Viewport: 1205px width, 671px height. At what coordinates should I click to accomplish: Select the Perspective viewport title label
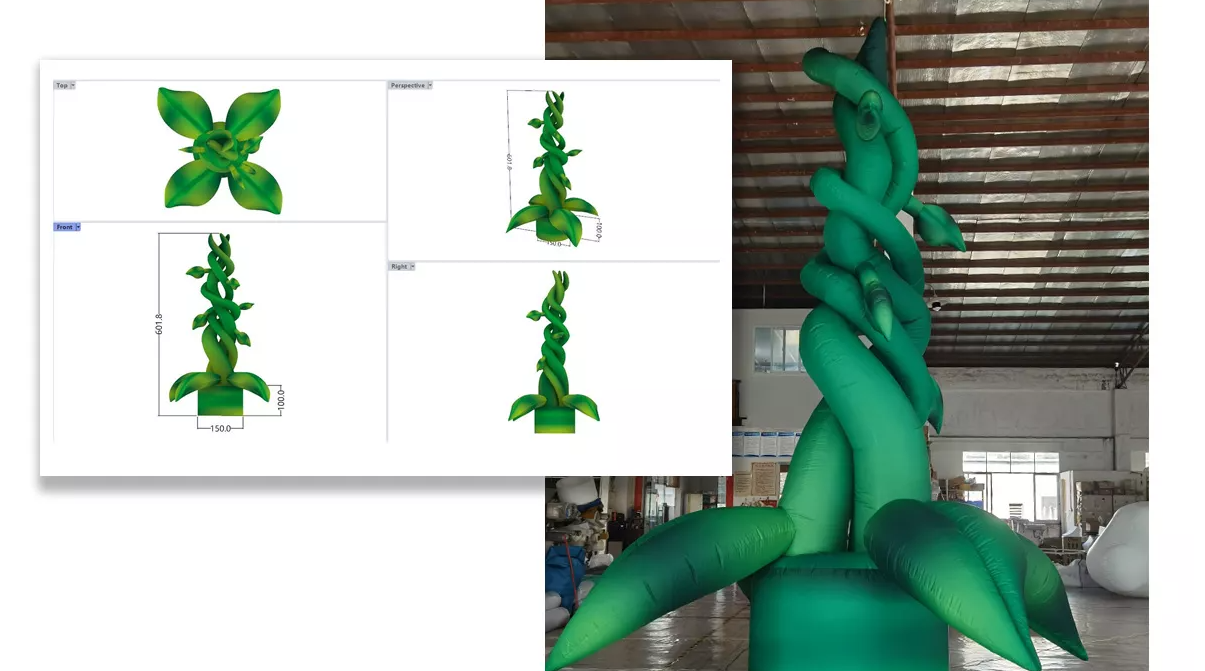[x=407, y=86]
